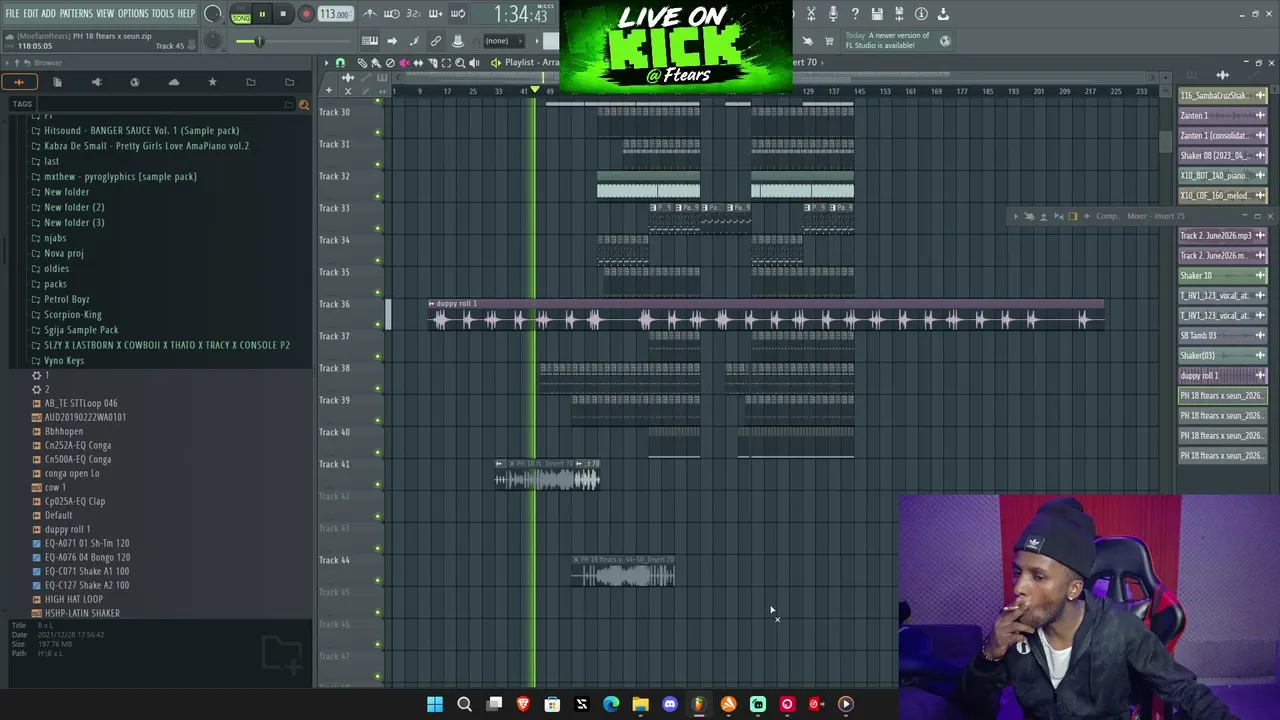Expand the 'New folder (2)' item
This screenshot has height=720, width=1280.
74,207
